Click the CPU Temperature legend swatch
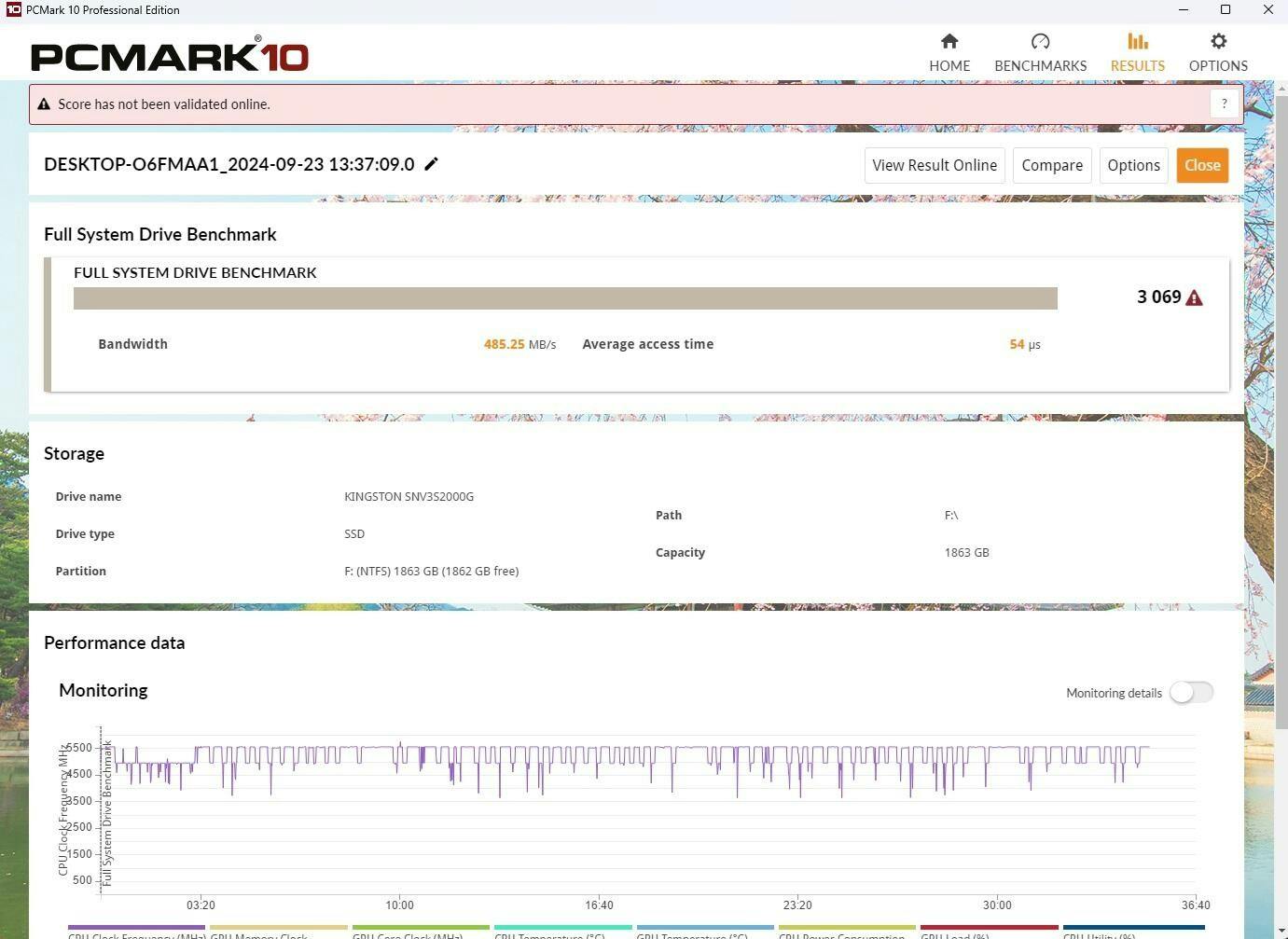Image resolution: width=1288 pixels, height=939 pixels. 563,928
